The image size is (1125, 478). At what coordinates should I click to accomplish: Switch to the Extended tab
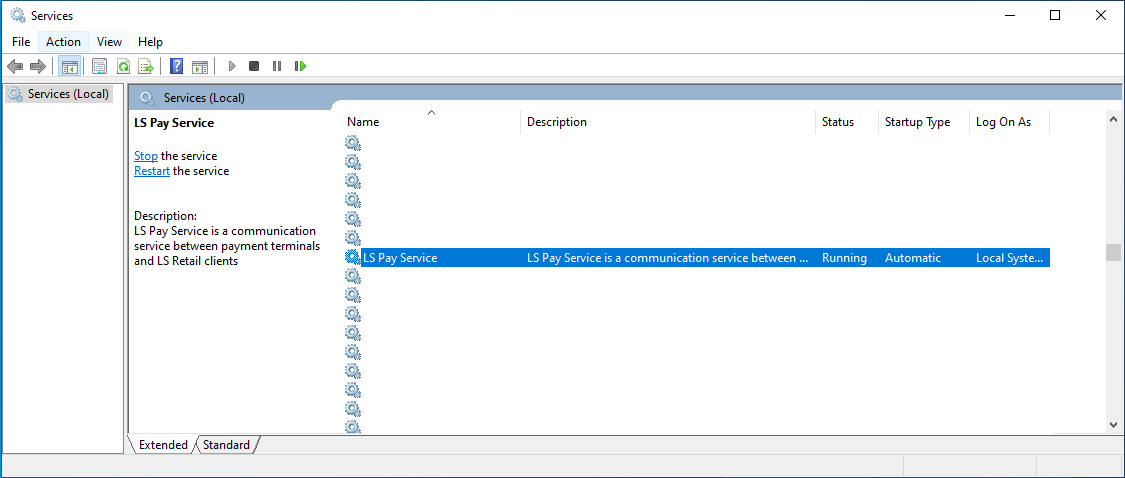(163, 445)
